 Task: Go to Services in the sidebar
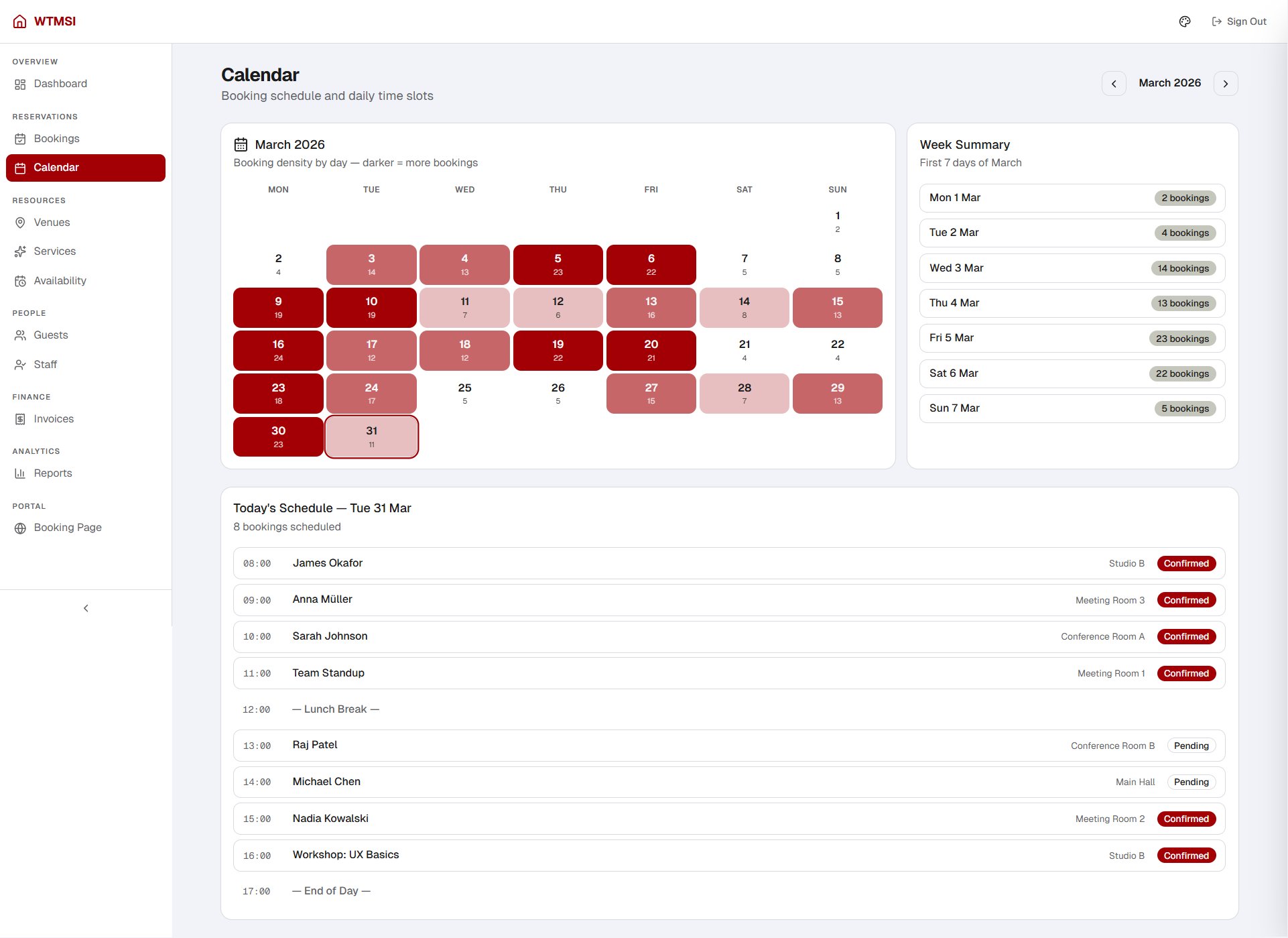point(86,251)
